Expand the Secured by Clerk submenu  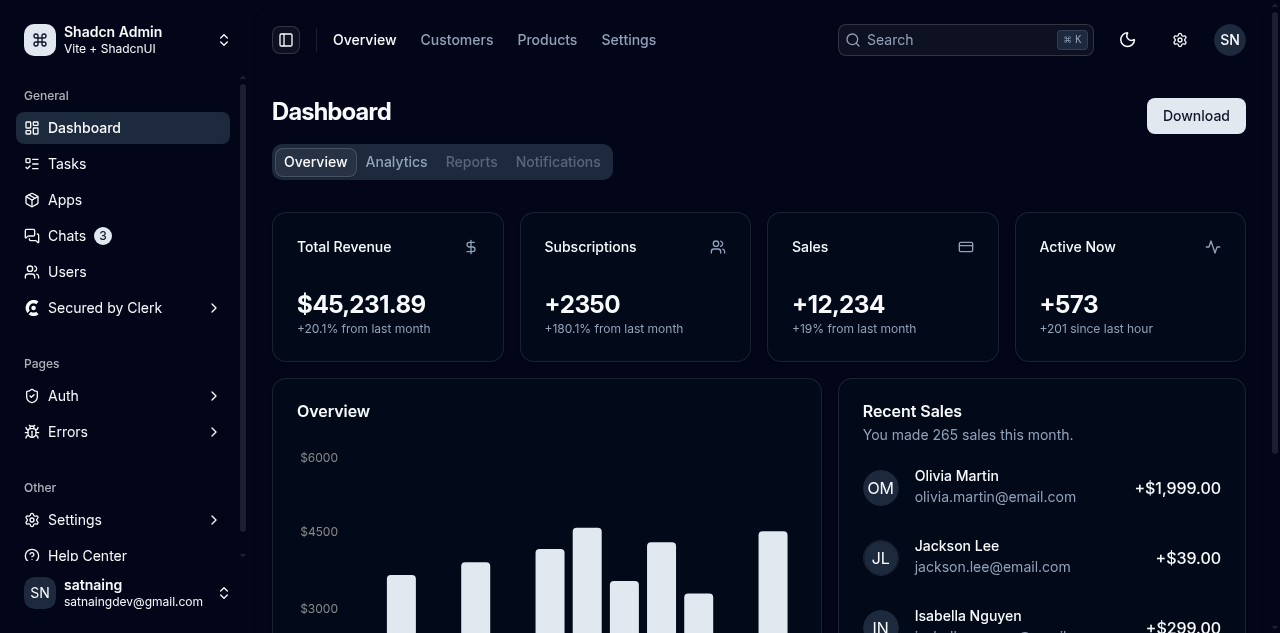[214, 308]
